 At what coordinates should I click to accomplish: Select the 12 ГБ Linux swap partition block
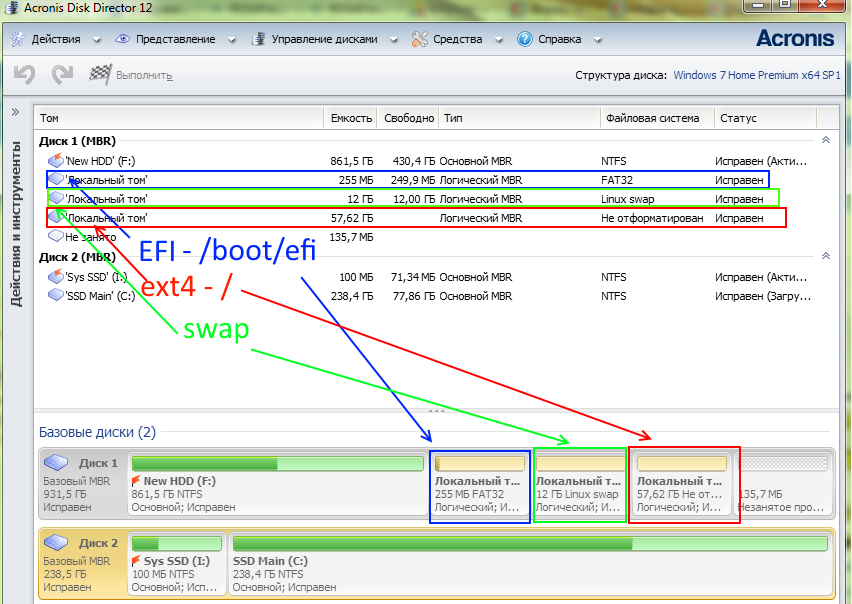(580, 485)
